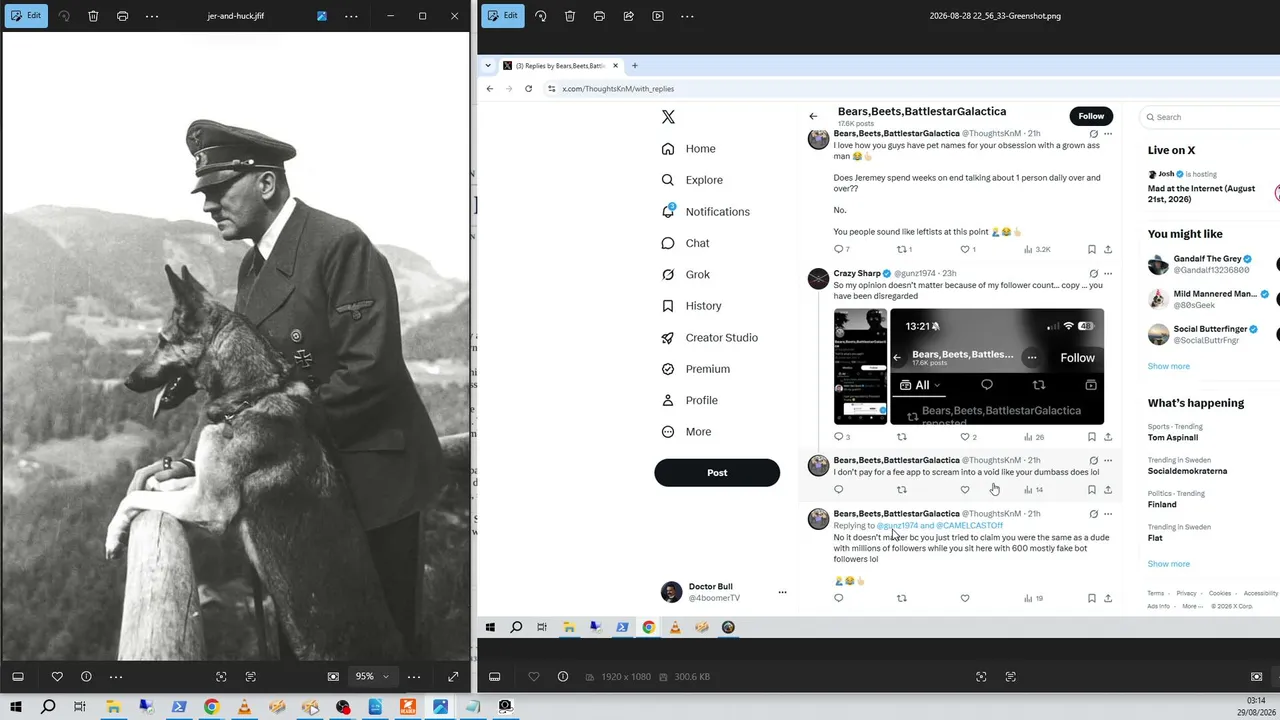
Task: Select the Replies by Bears,Beets browser tab
Action: (560, 66)
